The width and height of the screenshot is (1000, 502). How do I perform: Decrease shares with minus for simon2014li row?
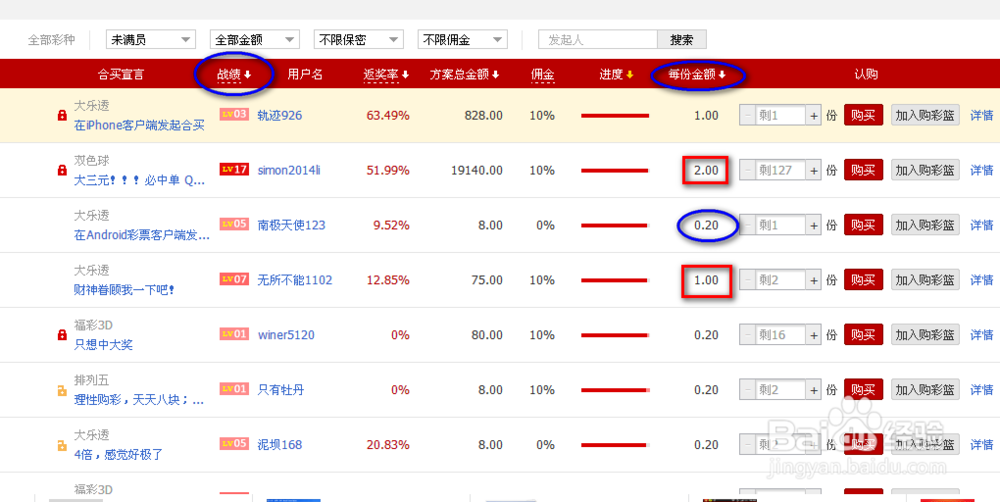[x=747, y=170]
